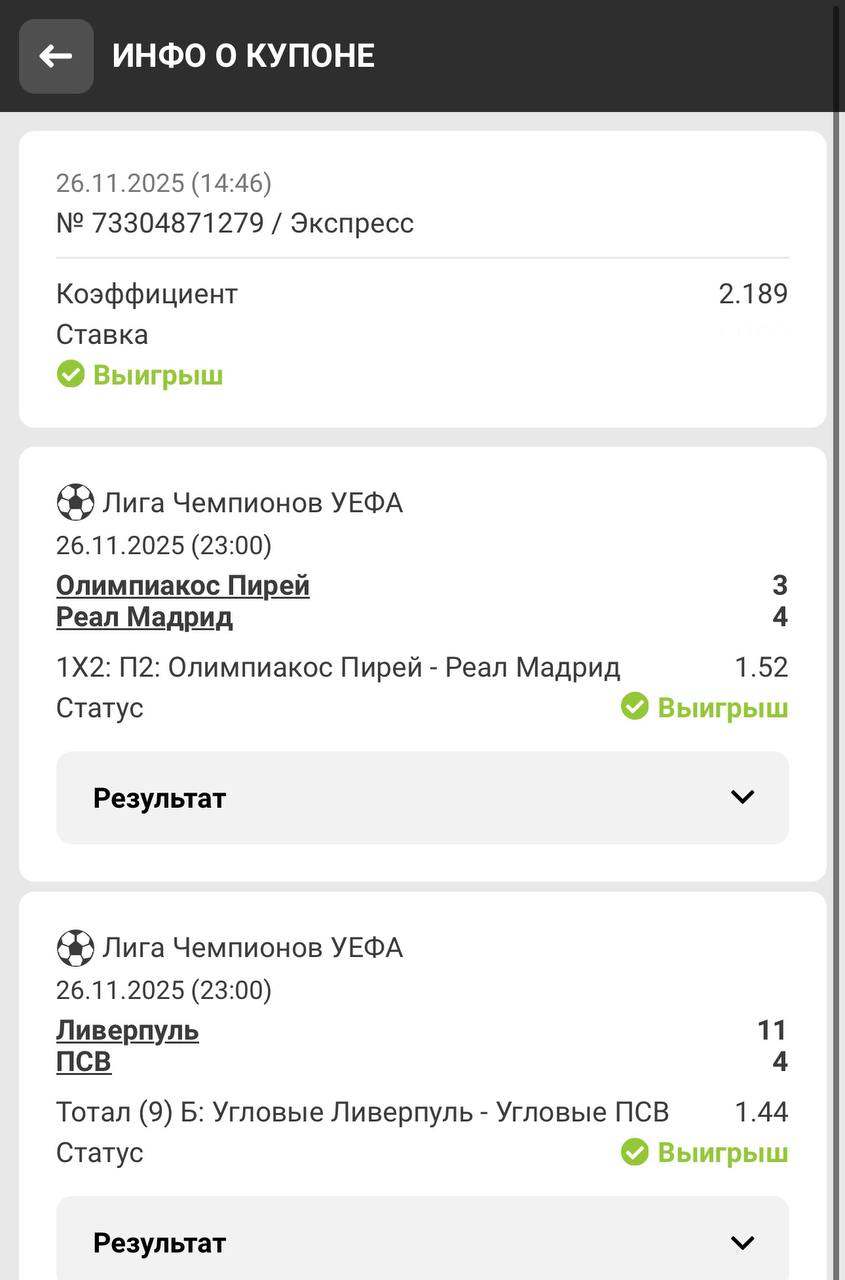This screenshot has width=845, height=1280.
Task: Click the soccer ball icon above Ливерпуль match
Action: pyautogui.click(x=75, y=947)
